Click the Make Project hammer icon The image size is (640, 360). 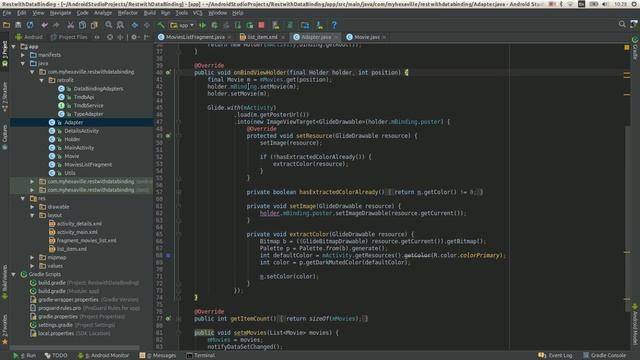[161, 25]
